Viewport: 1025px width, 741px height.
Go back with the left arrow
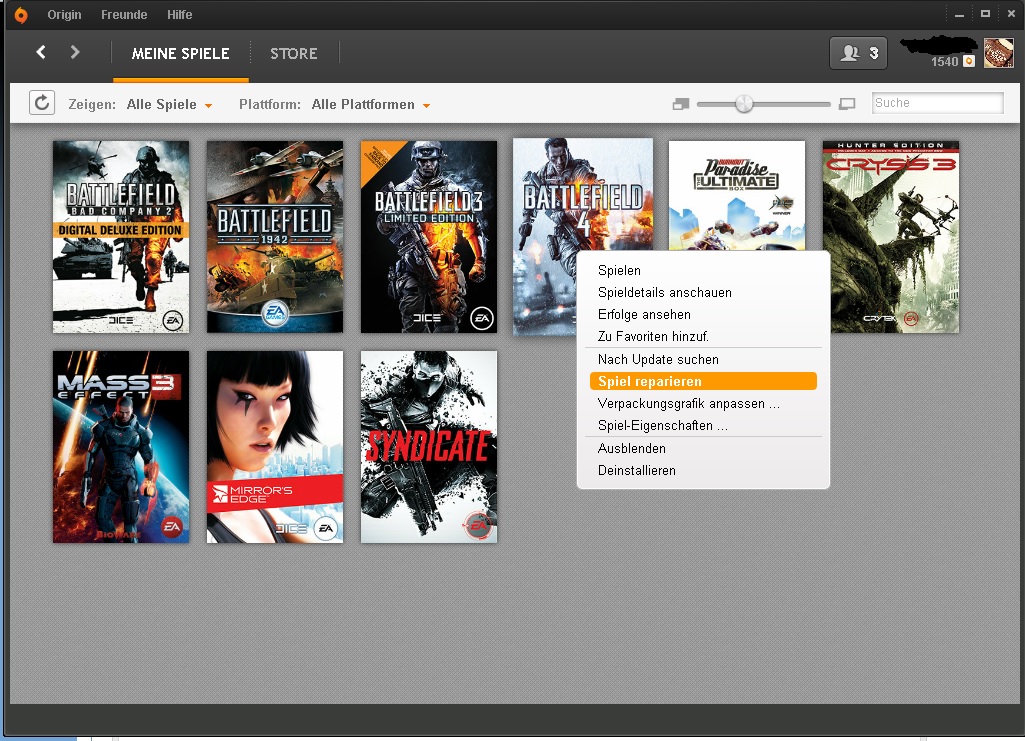click(41, 52)
